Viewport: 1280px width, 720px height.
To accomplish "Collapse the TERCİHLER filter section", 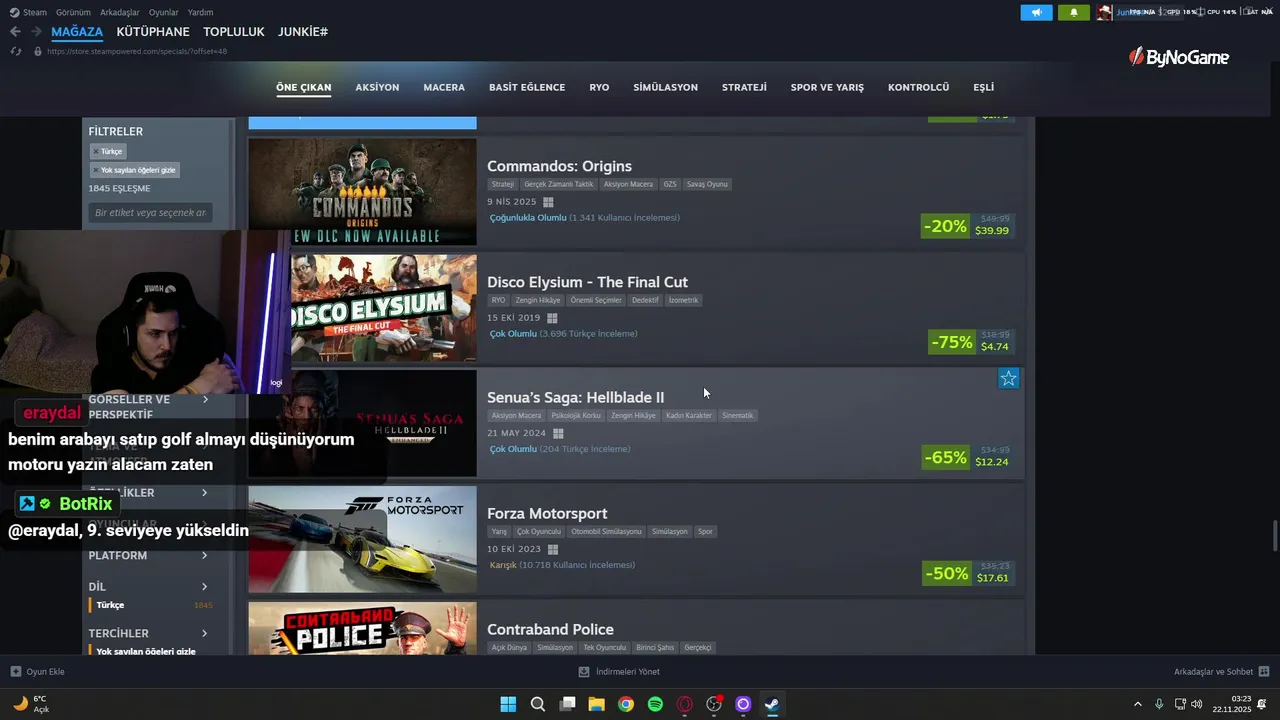I will (148, 633).
